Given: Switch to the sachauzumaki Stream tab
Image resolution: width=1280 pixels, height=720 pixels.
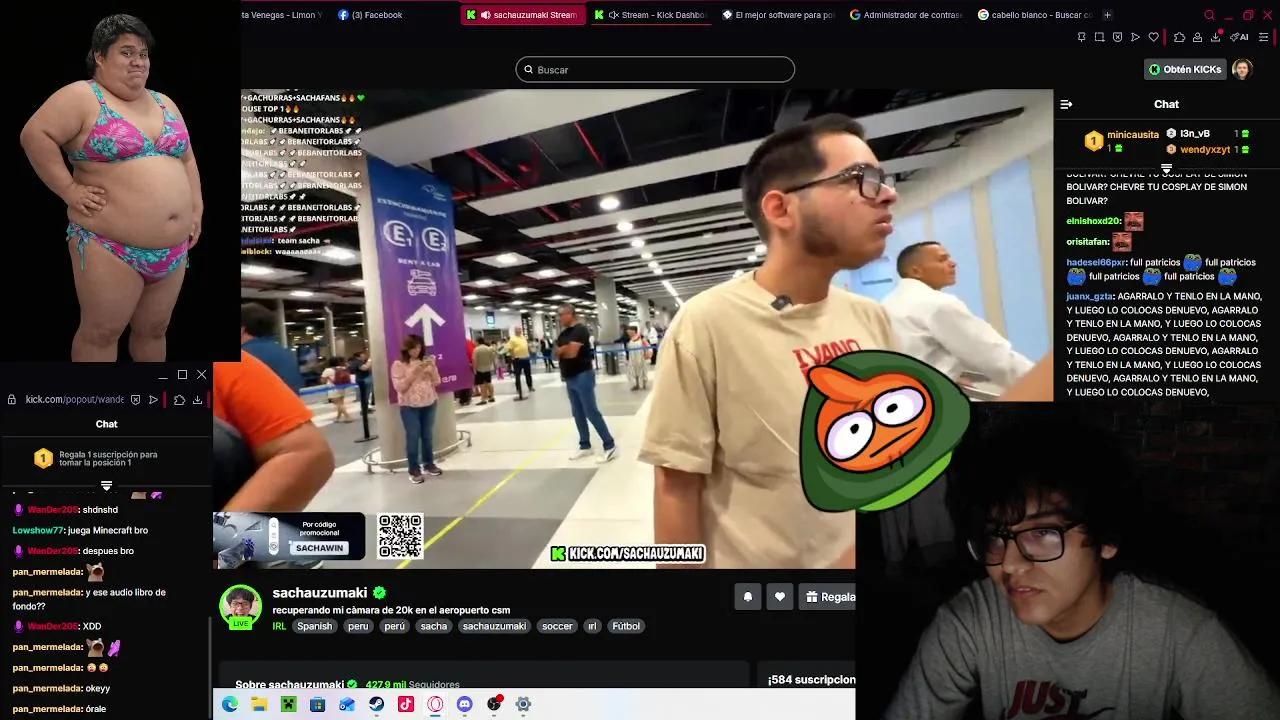Looking at the screenshot, I should [x=524, y=15].
